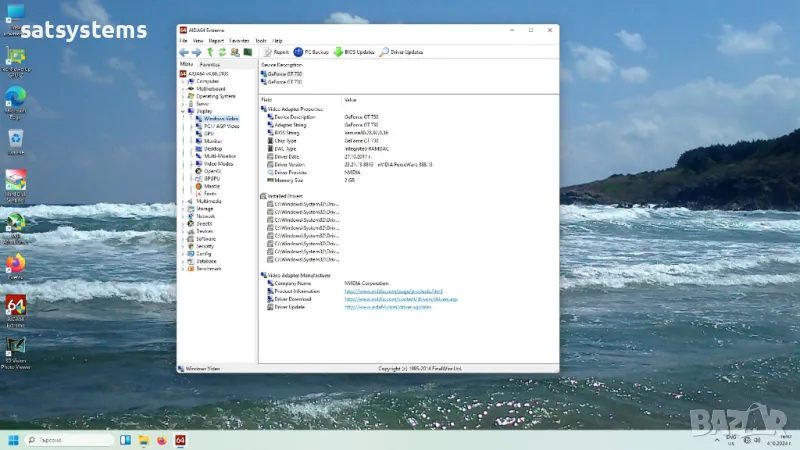Click the PC Backup toolbar button

312,52
